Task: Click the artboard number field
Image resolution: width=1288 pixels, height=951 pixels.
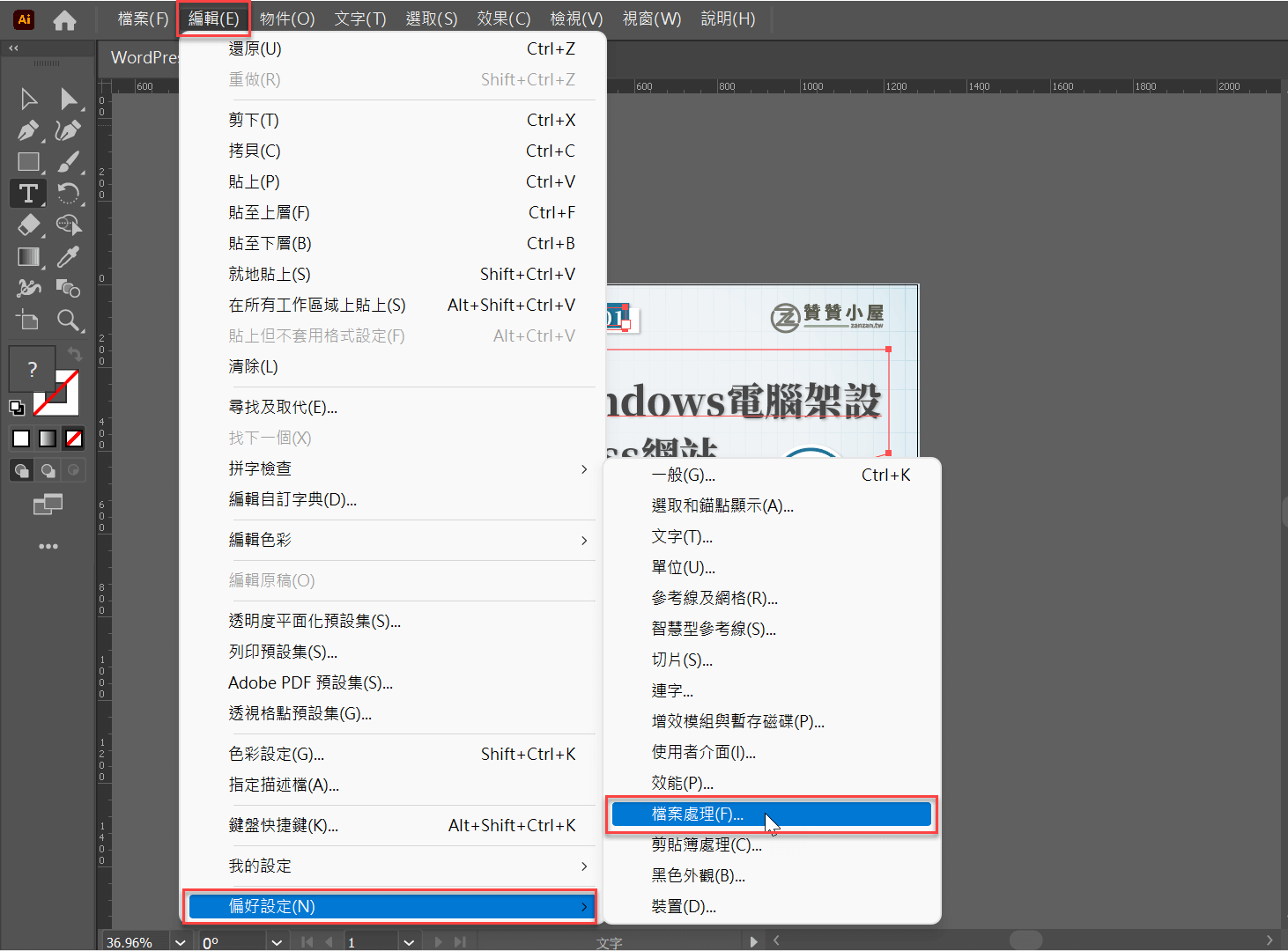Action: coord(371,942)
